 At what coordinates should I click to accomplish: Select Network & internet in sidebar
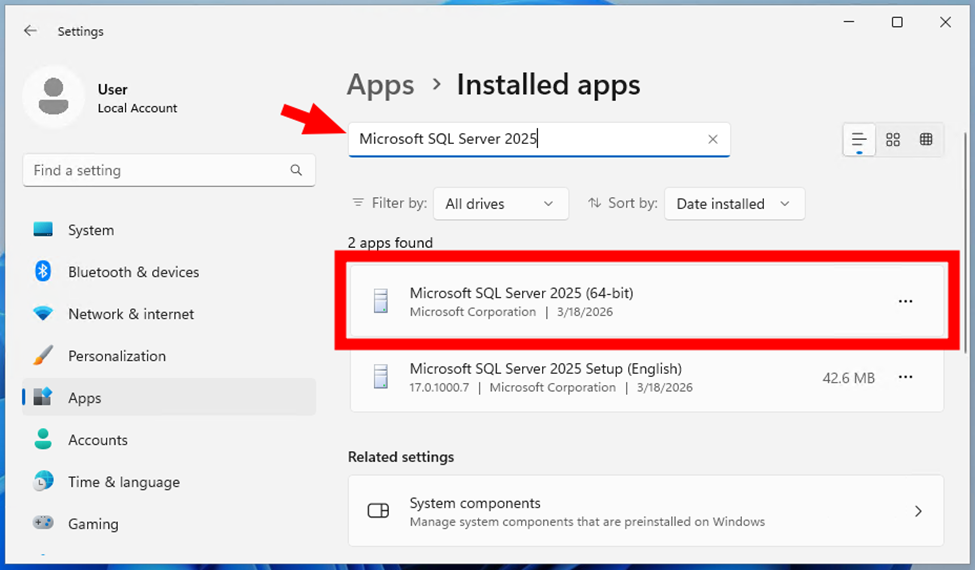click(130, 314)
